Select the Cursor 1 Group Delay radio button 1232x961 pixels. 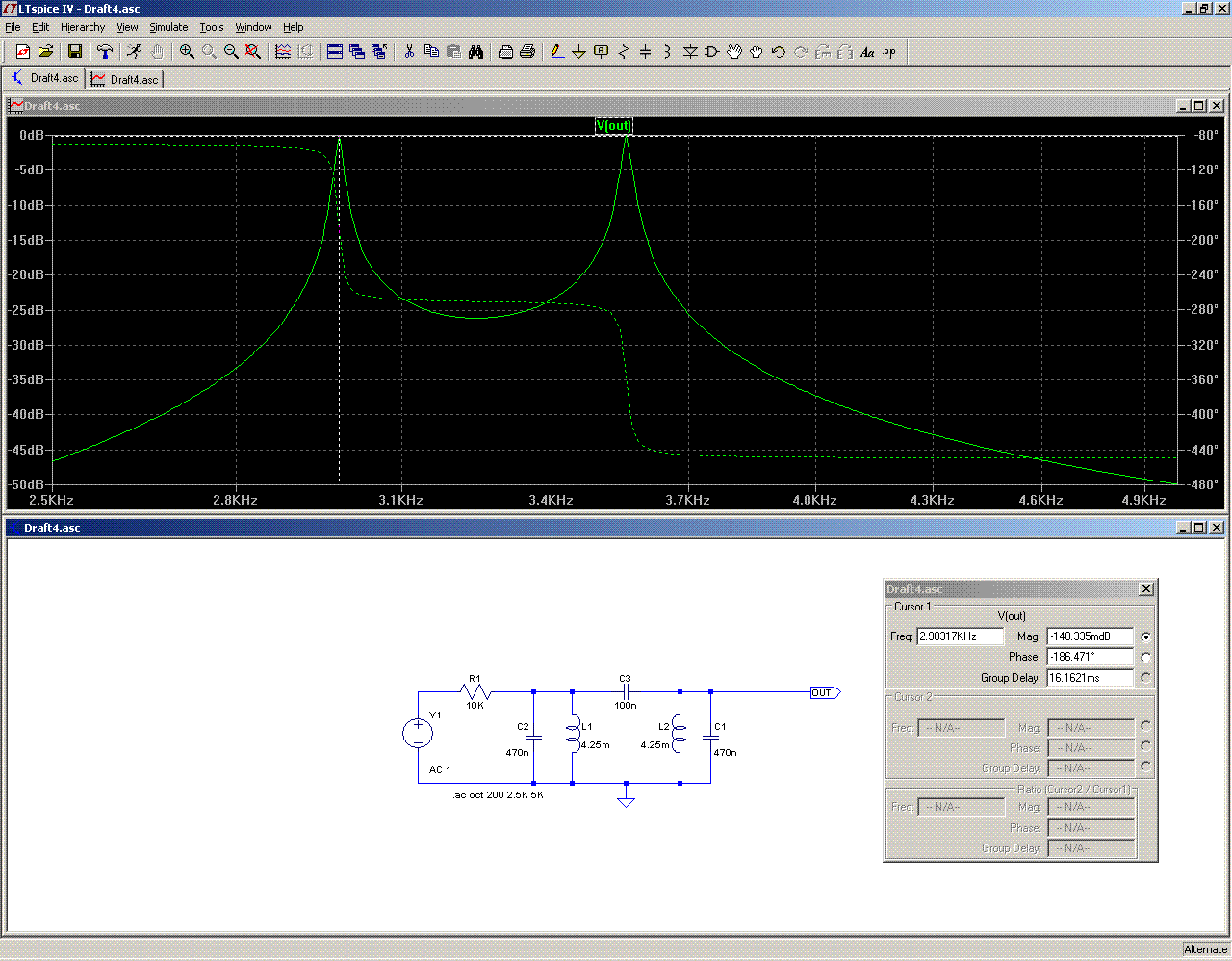coord(1145,678)
